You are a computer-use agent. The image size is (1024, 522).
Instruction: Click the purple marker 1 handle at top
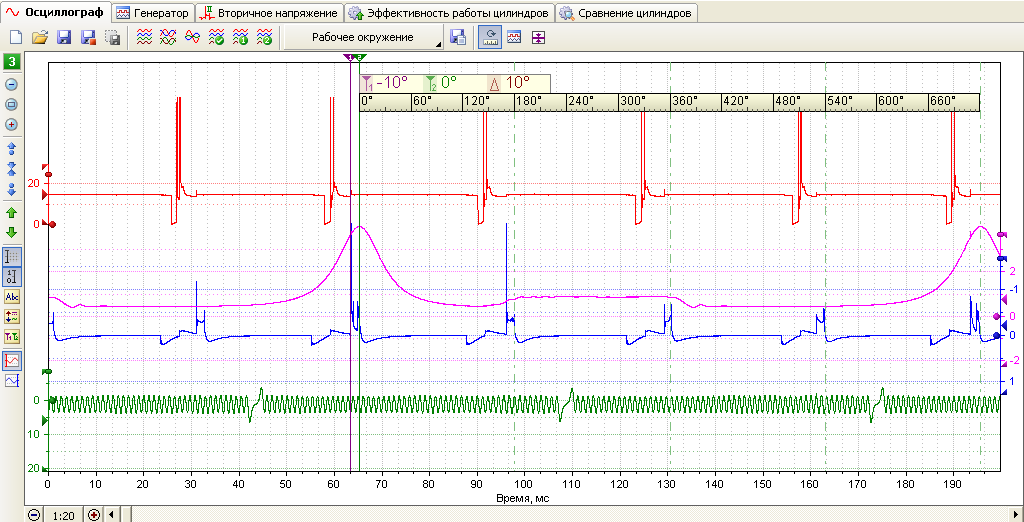pos(349,57)
